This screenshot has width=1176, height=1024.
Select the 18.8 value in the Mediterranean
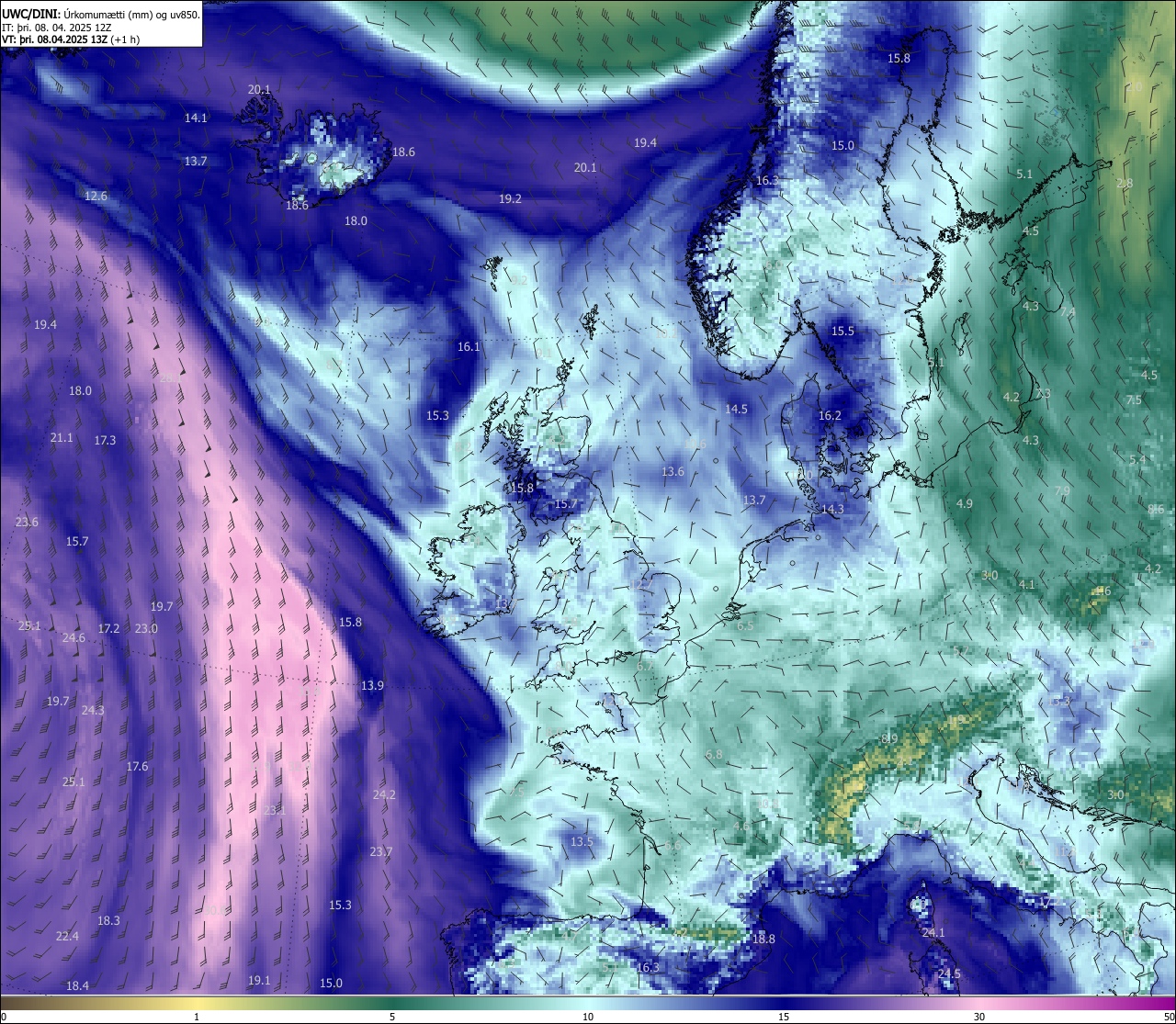(x=763, y=939)
